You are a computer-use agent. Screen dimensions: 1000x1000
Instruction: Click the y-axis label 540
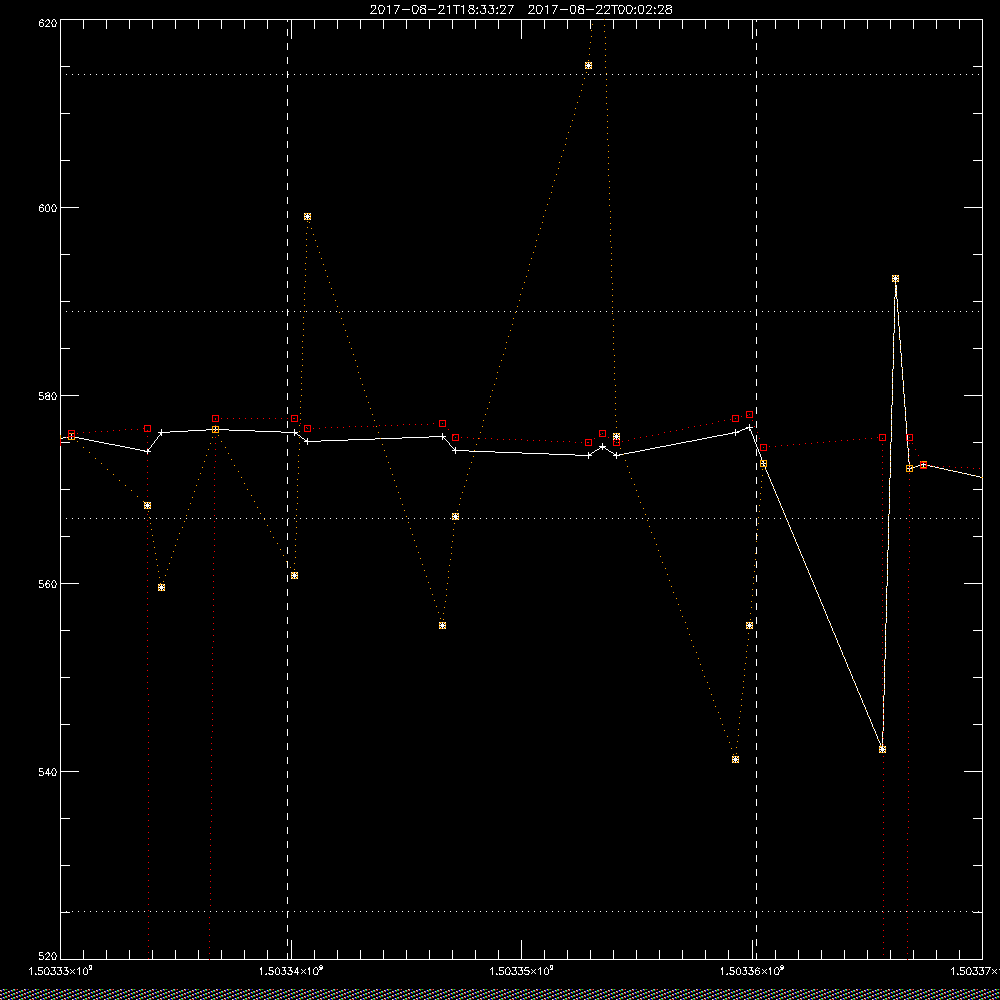[x=48, y=771]
